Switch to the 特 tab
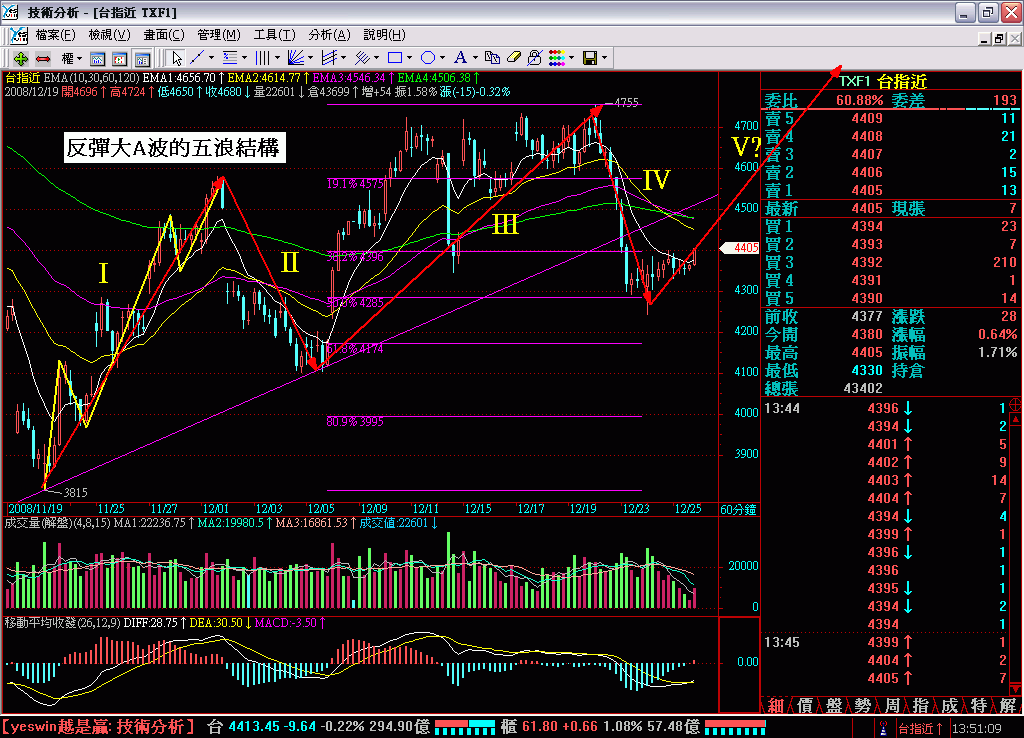 pyautogui.click(x=978, y=705)
